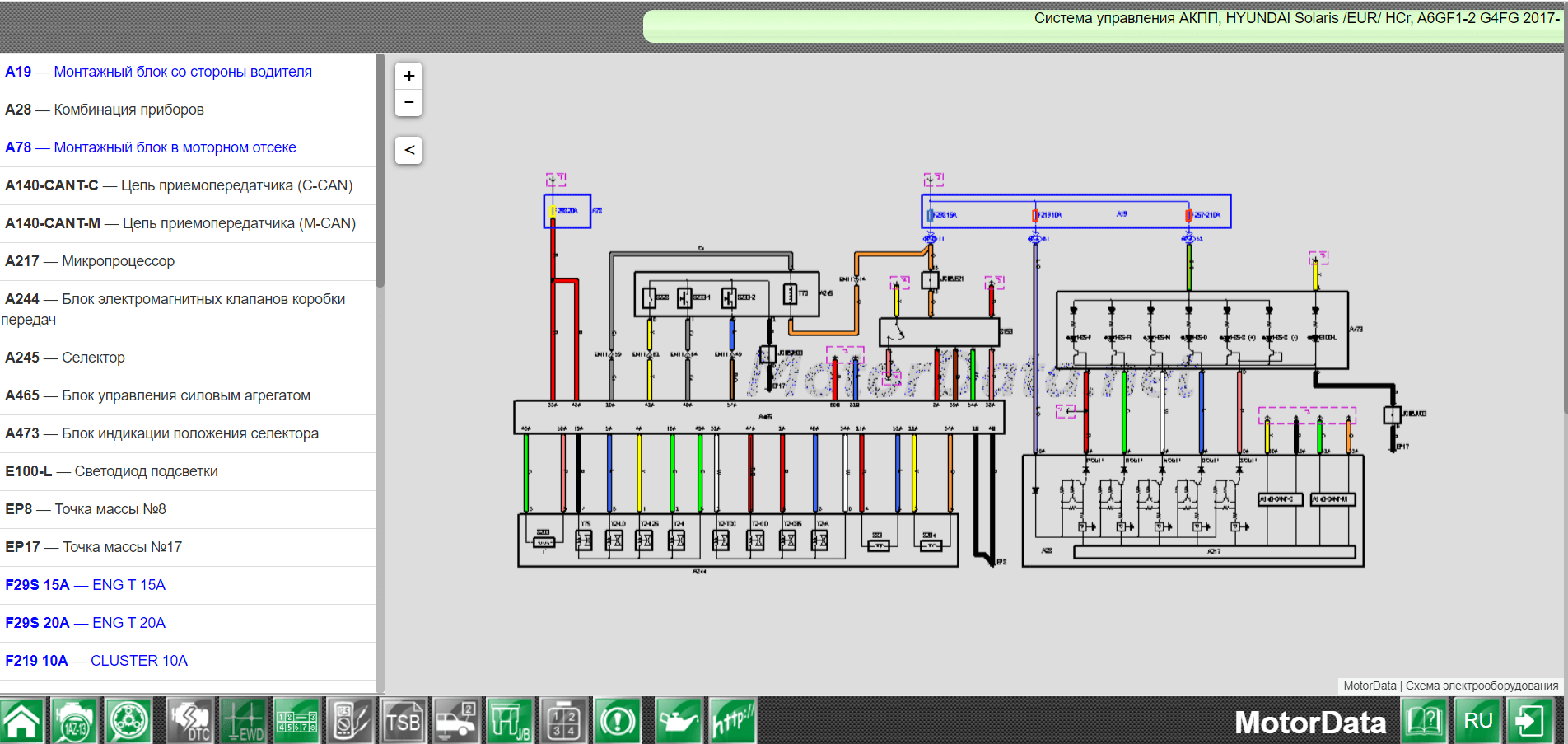Image resolution: width=1568 pixels, height=744 pixels.
Task: Open TSB technical service bulletins
Action: tap(404, 721)
